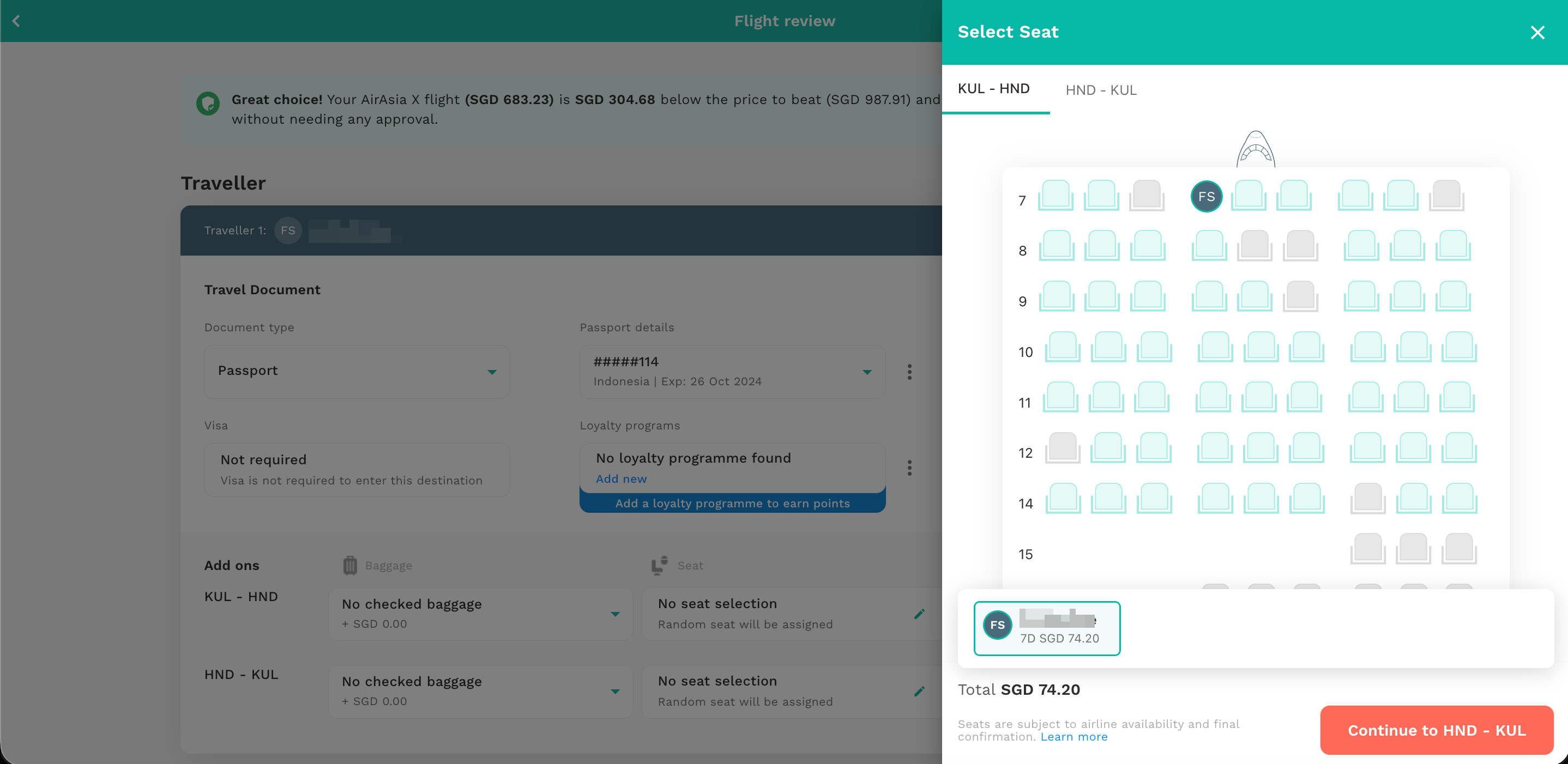The width and height of the screenshot is (1568, 764).
Task: Click the Add new loyalty programme link
Action: (x=621, y=478)
